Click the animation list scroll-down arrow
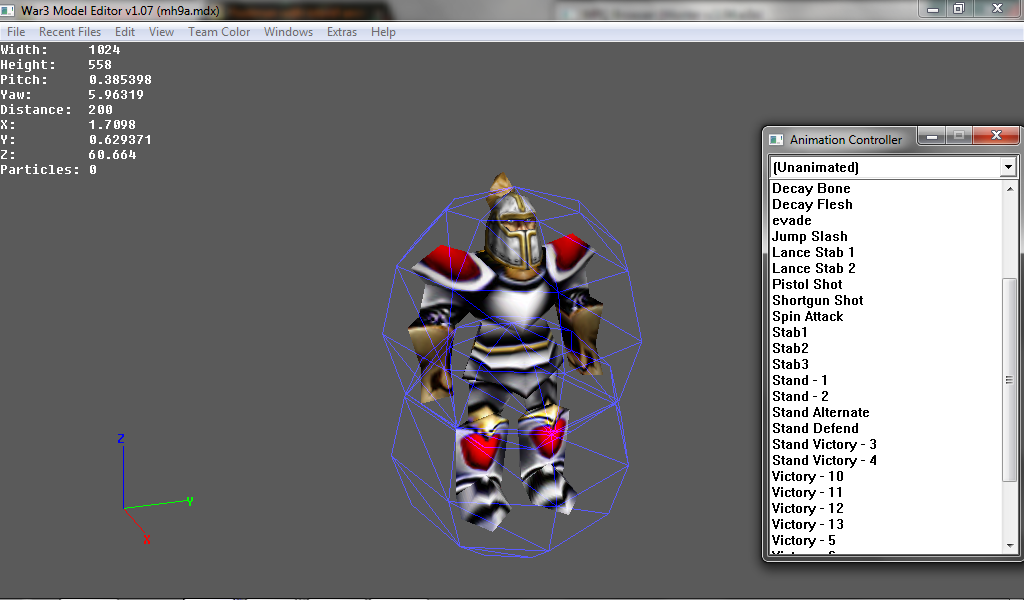Viewport: 1024px width, 600px height. click(x=1010, y=545)
